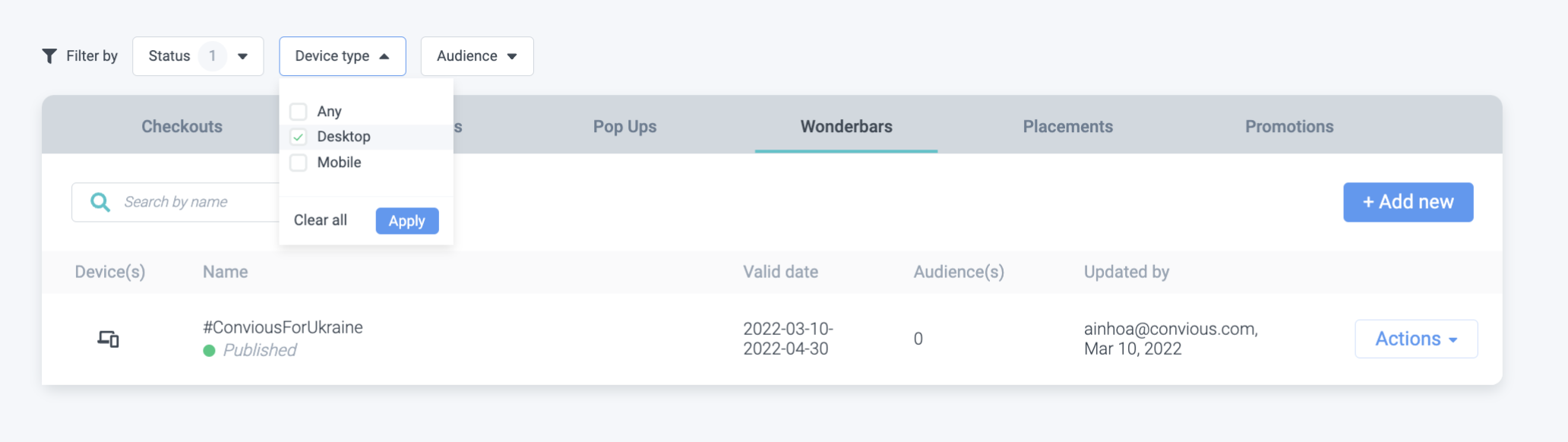The image size is (1568, 442).
Task: Tick the Any device checkbox
Action: [x=299, y=112]
